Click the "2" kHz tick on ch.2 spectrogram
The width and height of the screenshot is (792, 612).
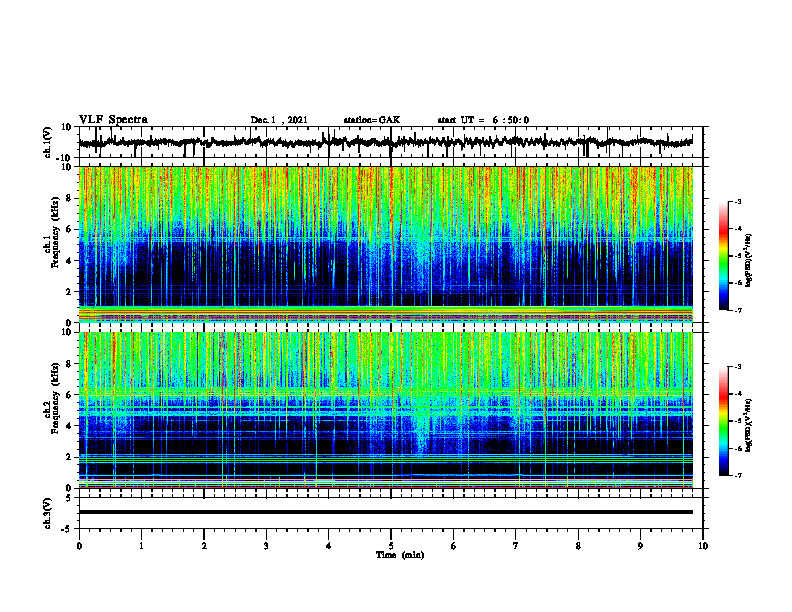[69, 457]
